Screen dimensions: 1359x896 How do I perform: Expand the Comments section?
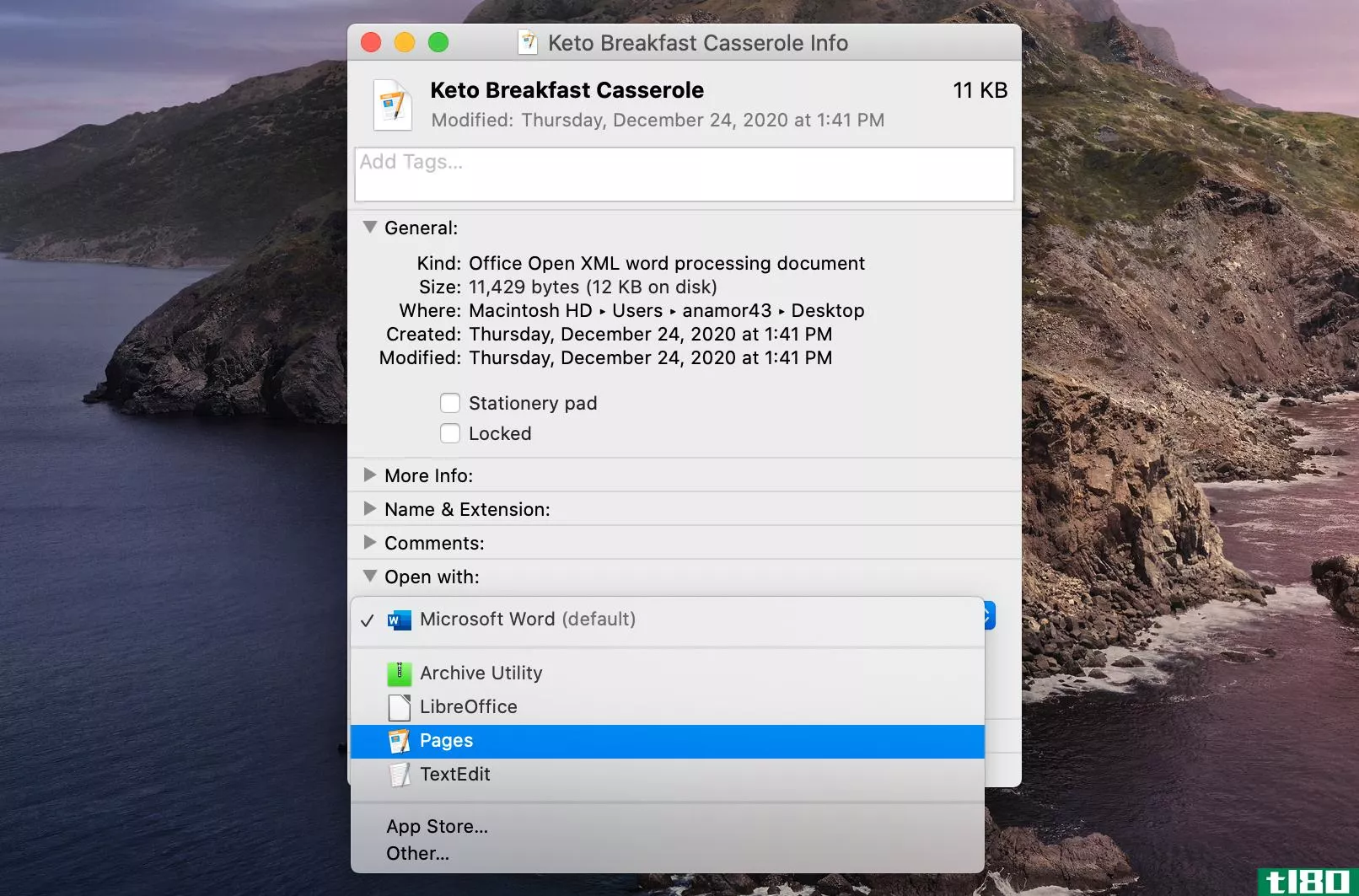click(369, 542)
